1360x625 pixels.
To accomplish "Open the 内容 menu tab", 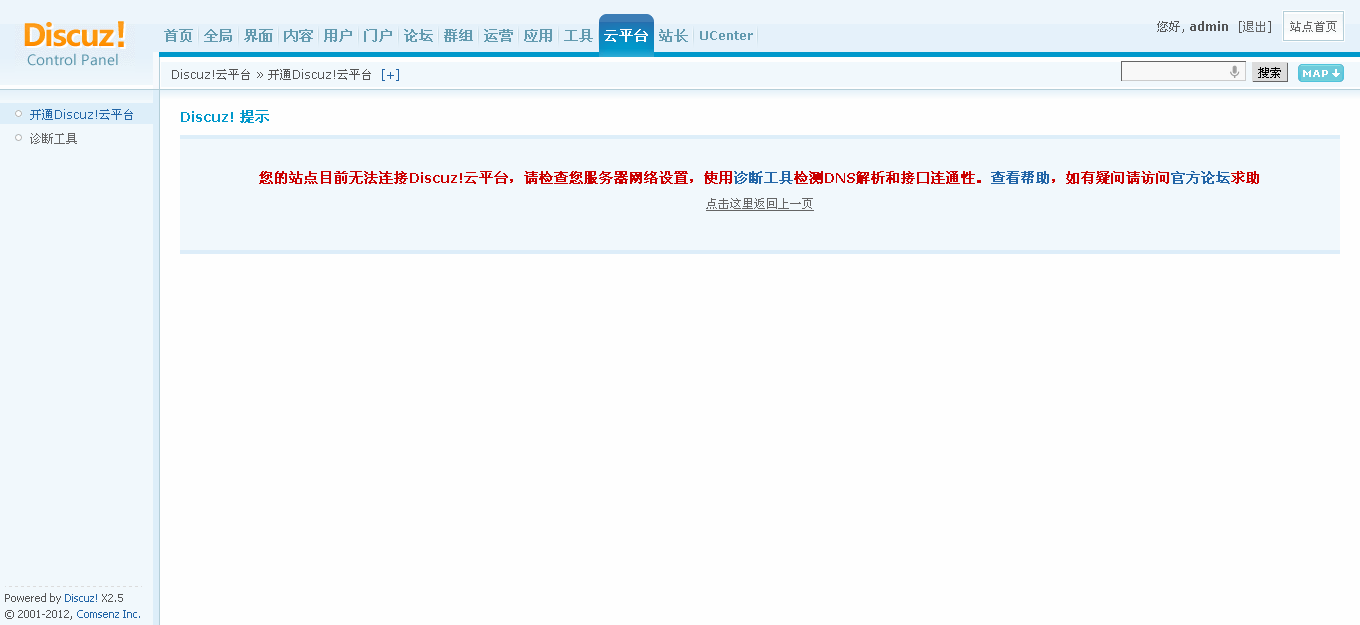I will 298,36.
